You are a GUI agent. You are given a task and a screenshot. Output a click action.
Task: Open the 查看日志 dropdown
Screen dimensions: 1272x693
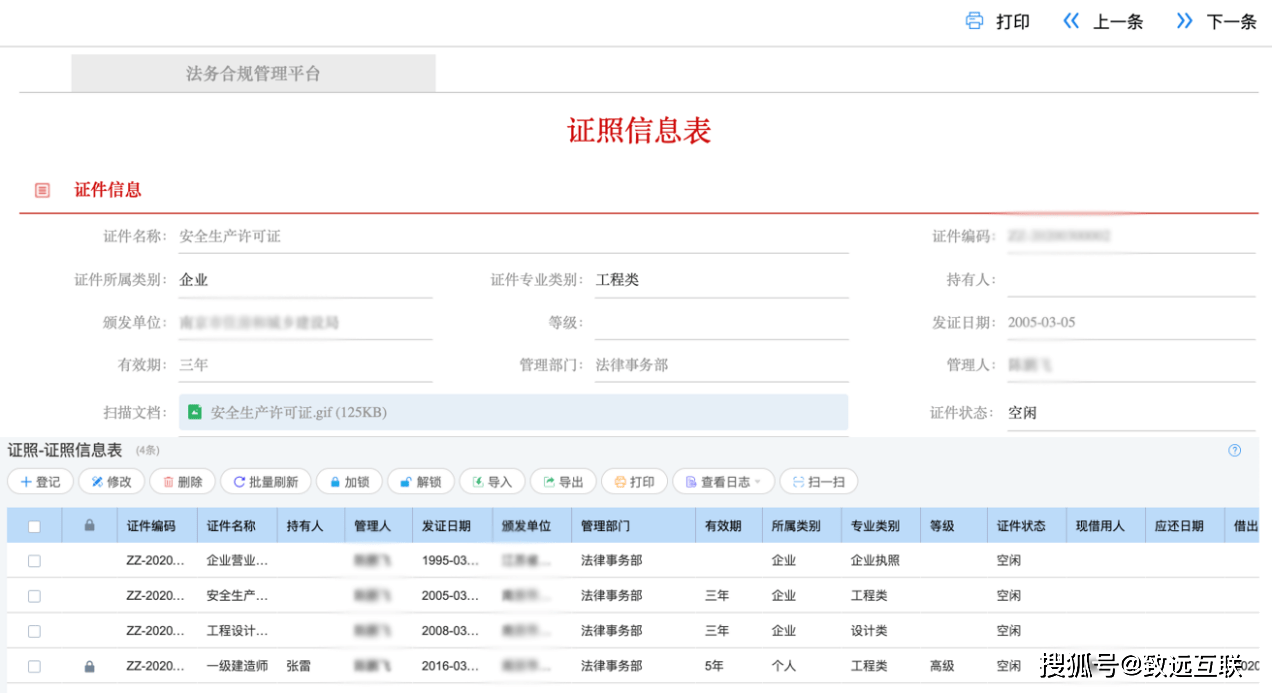pos(723,482)
